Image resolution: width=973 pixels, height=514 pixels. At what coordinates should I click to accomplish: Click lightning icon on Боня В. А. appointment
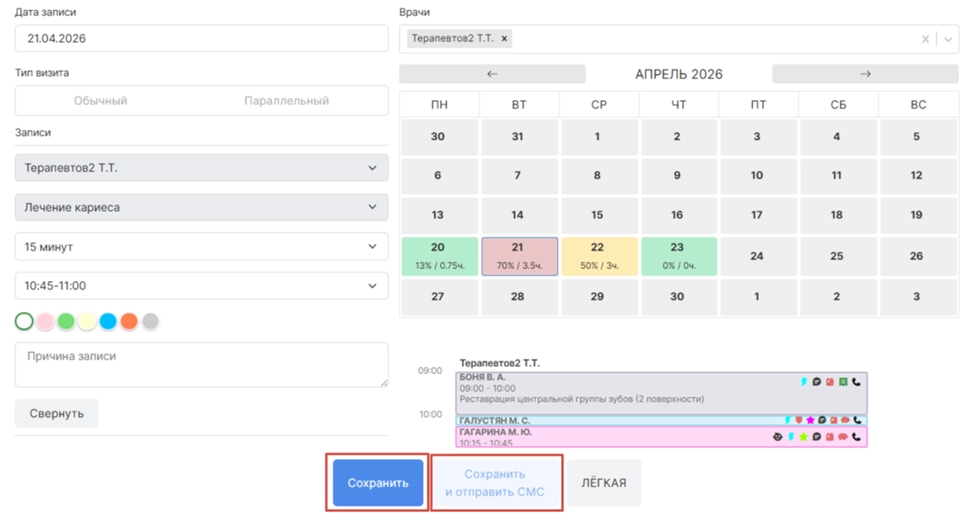804,381
